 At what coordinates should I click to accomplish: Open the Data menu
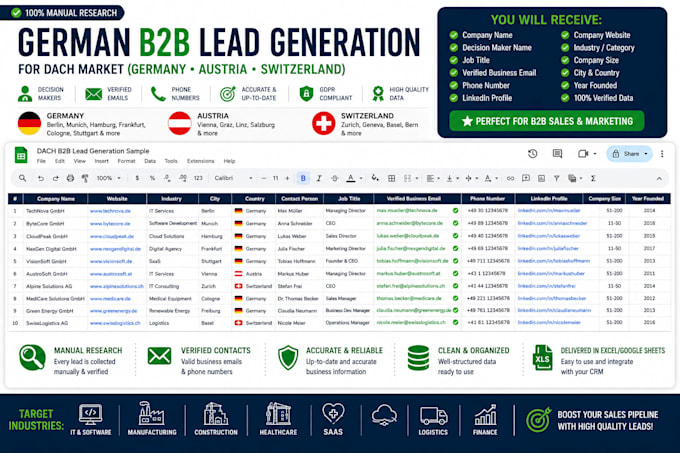tap(150, 161)
